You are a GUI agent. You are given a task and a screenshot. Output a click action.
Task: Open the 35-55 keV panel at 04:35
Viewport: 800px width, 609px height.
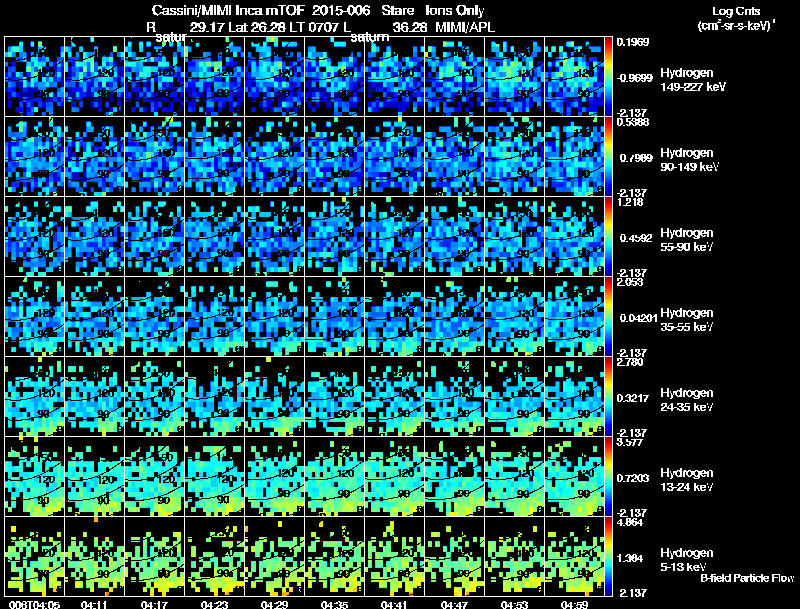click(335, 317)
